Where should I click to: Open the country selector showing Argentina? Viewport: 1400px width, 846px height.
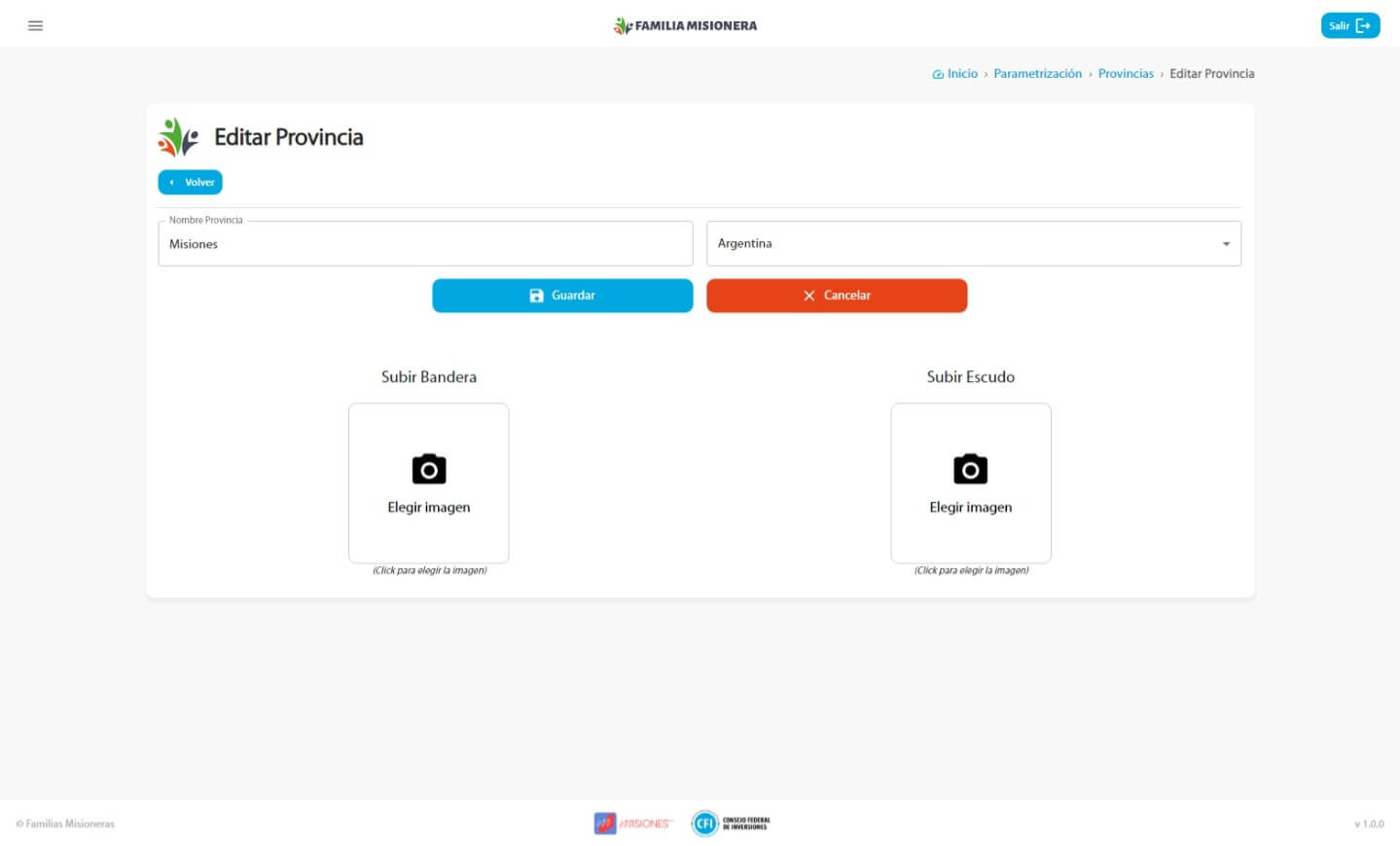coord(963,244)
